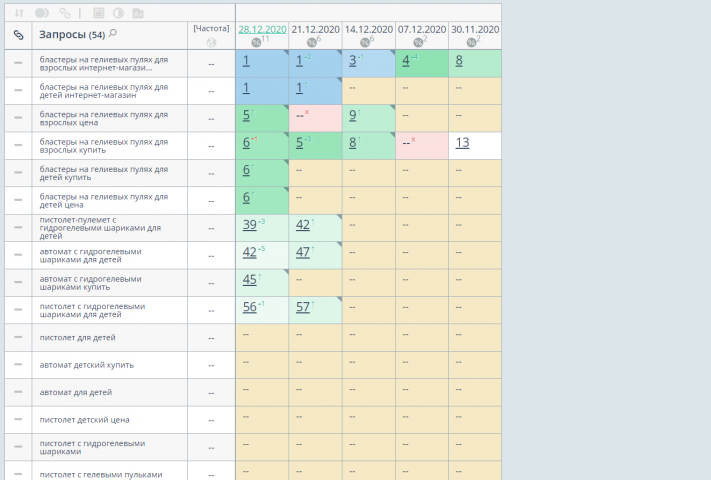Open position 47 in the 21.12.2020 column
The image size is (711, 480).
tap(302, 252)
